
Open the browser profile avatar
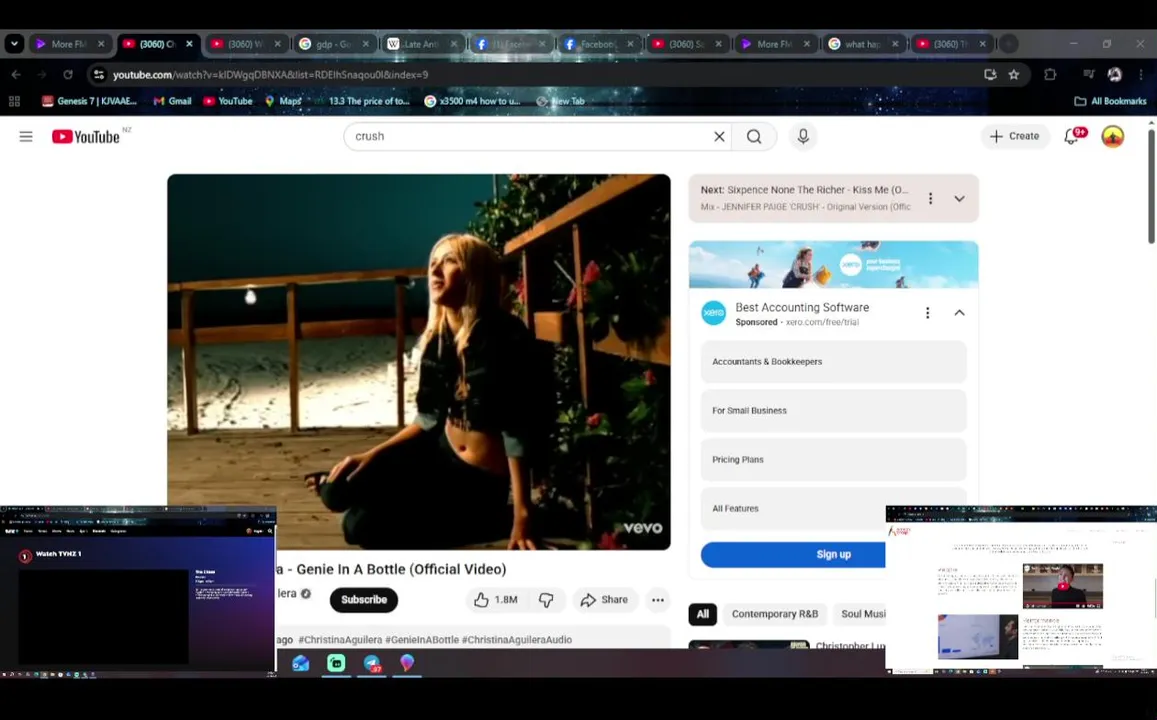tap(1114, 75)
